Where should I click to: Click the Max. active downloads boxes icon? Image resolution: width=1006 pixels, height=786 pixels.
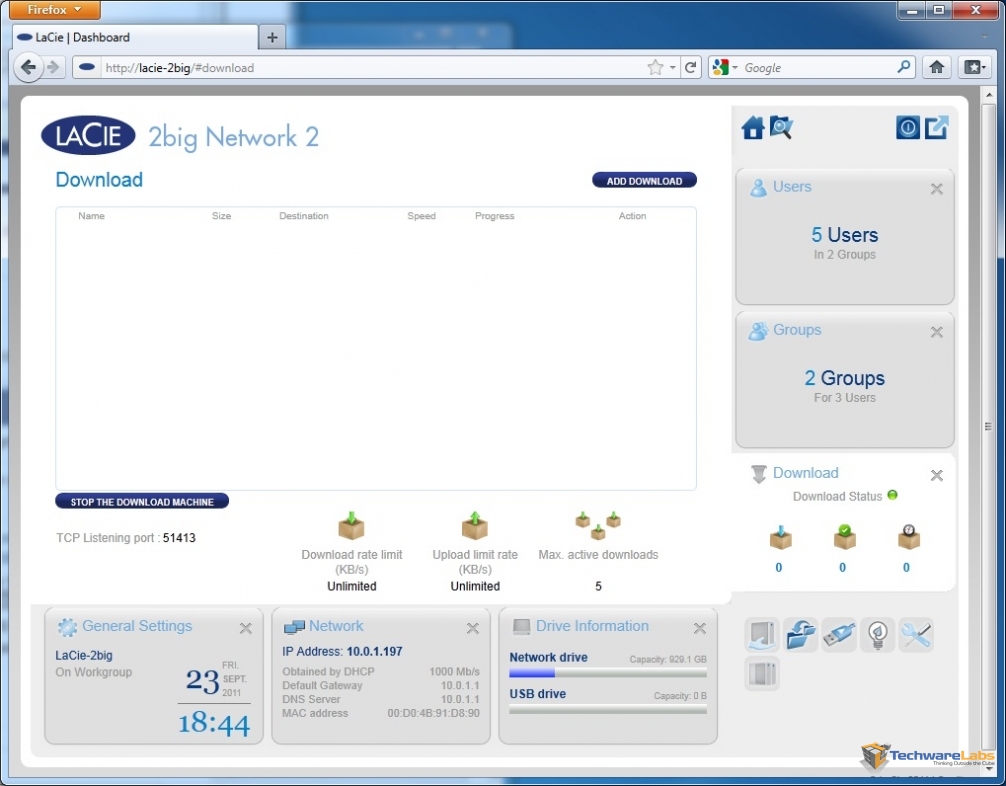598,525
